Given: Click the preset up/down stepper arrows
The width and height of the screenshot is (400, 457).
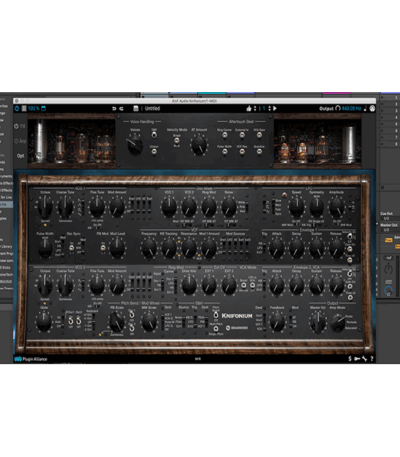Looking at the screenshot, I should [x=255, y=108].
